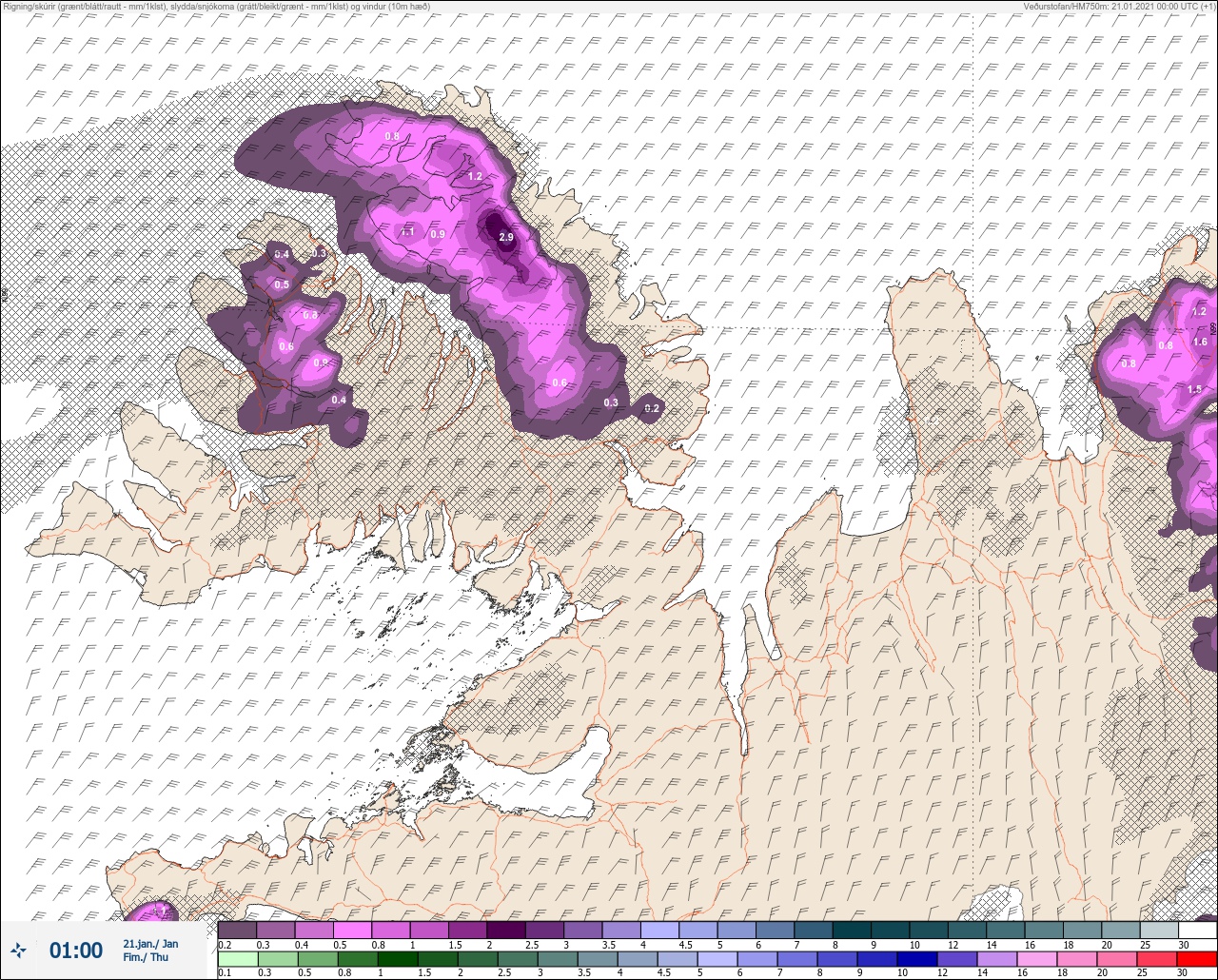Click the 01:00 forecast time label

click(x=76, y=950)
